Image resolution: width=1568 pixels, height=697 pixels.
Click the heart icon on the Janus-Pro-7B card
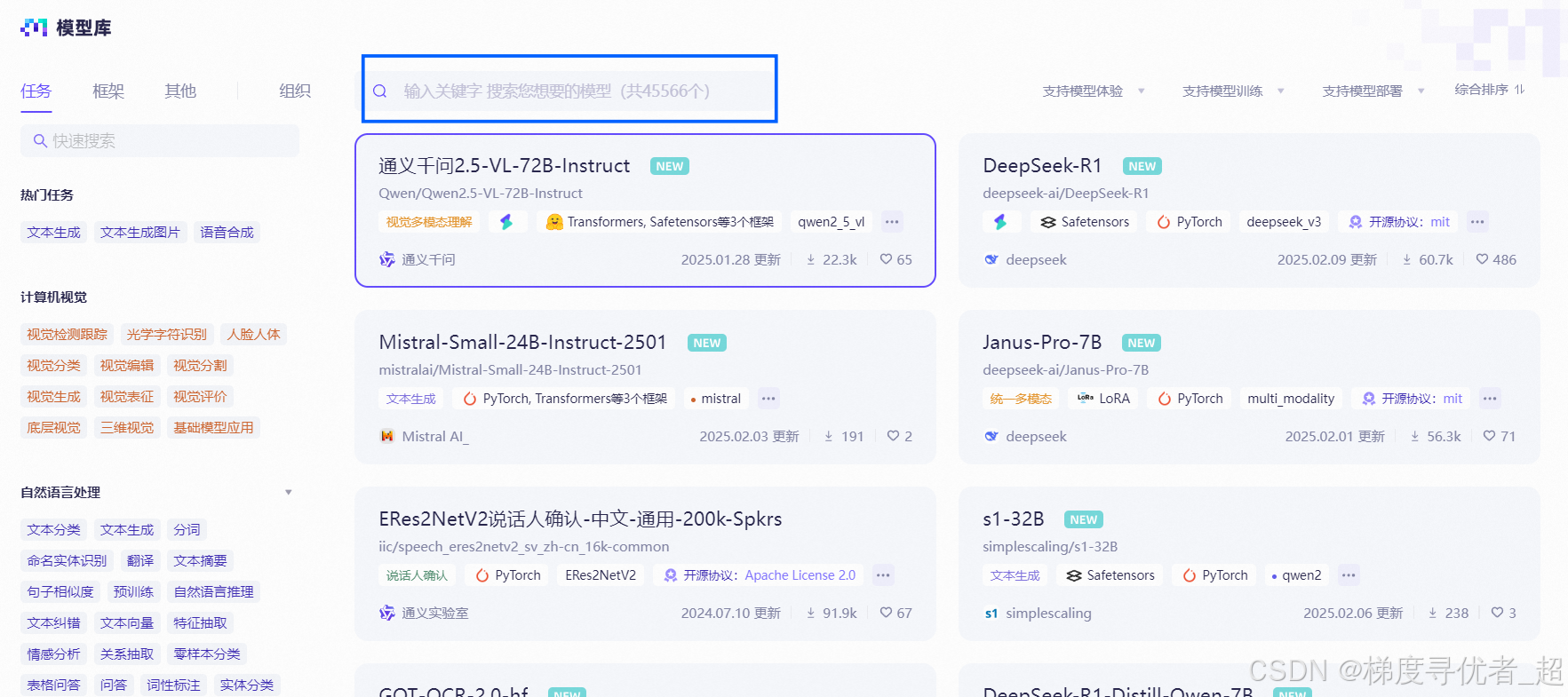(x=1489, y=436)
